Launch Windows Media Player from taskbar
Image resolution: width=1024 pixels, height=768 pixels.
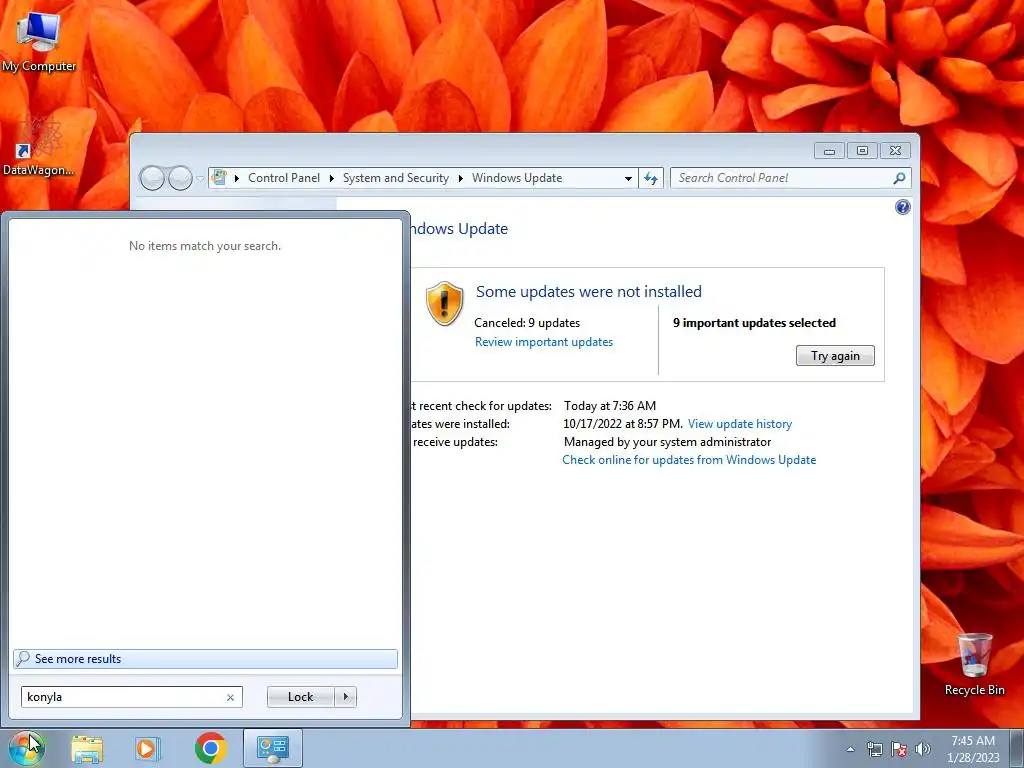[148, 748]
